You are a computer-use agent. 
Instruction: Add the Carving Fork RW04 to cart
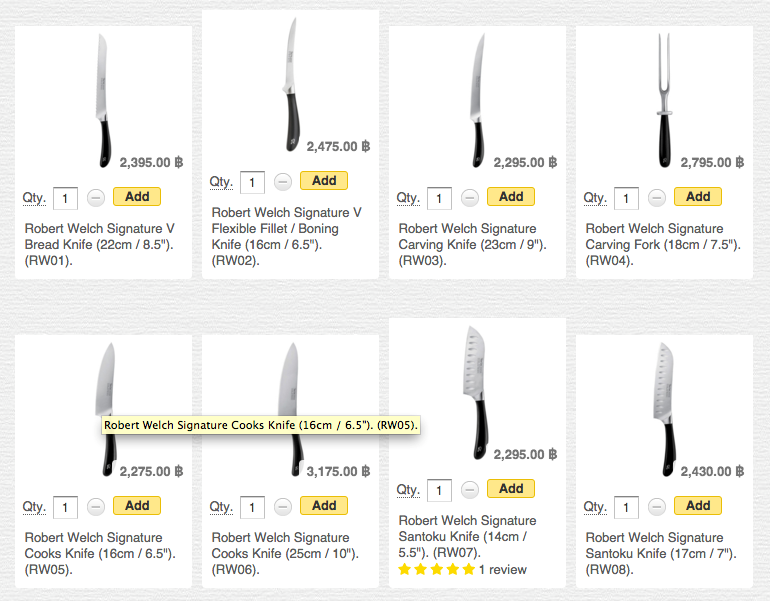698,197
